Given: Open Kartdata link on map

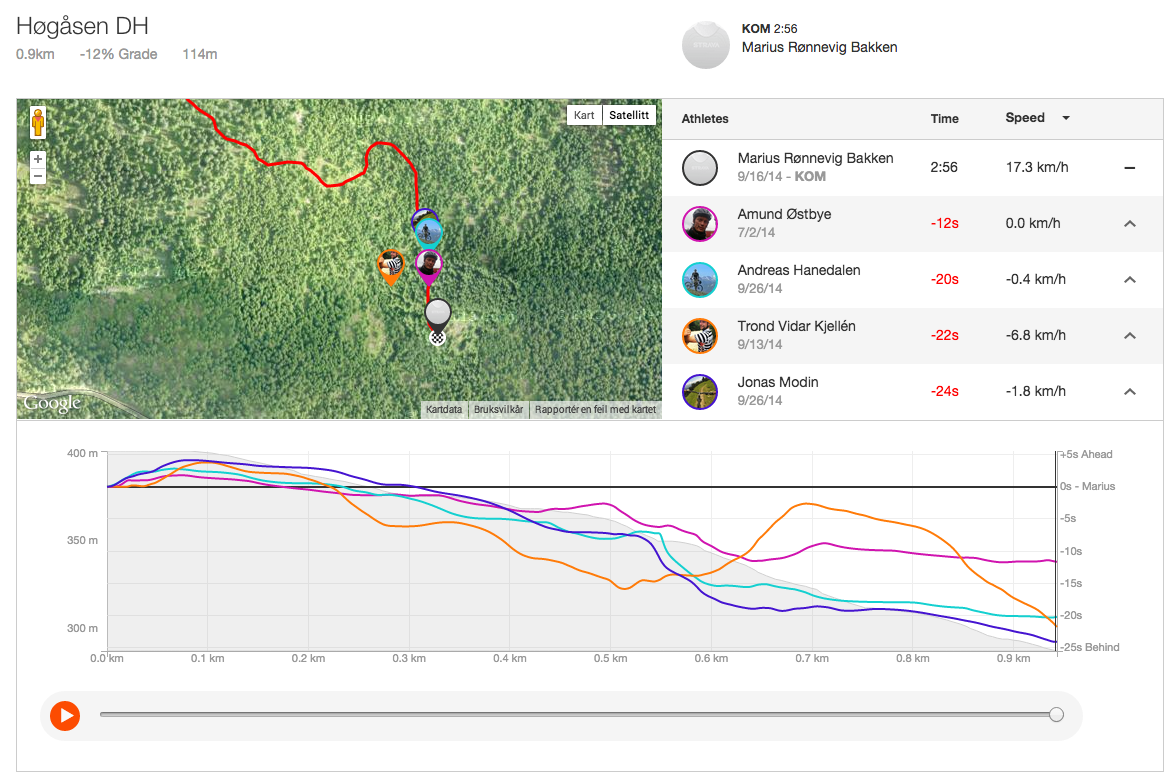Looking at the screenshot, I should click(x=444, y=410).
